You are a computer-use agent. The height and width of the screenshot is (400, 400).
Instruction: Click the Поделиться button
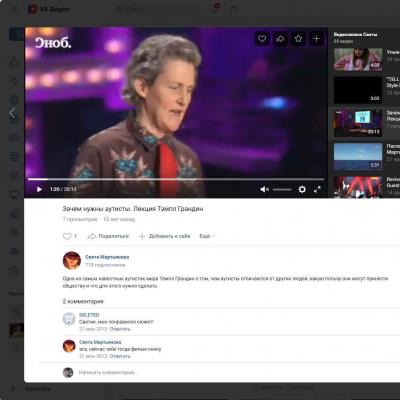pos(108,236)
